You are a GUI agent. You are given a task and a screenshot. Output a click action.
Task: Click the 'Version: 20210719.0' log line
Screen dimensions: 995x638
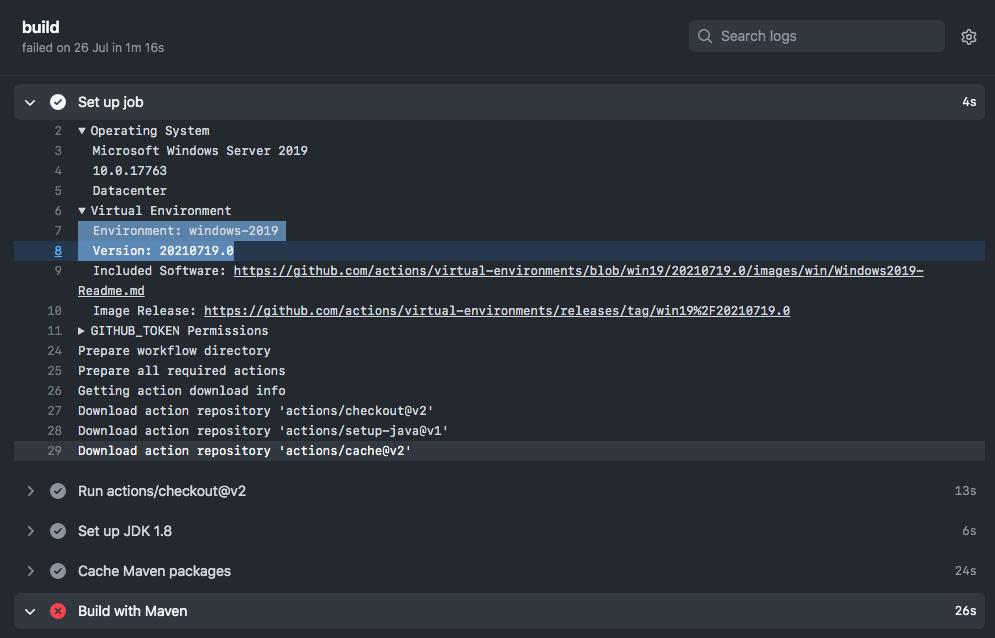pos(163,251)
